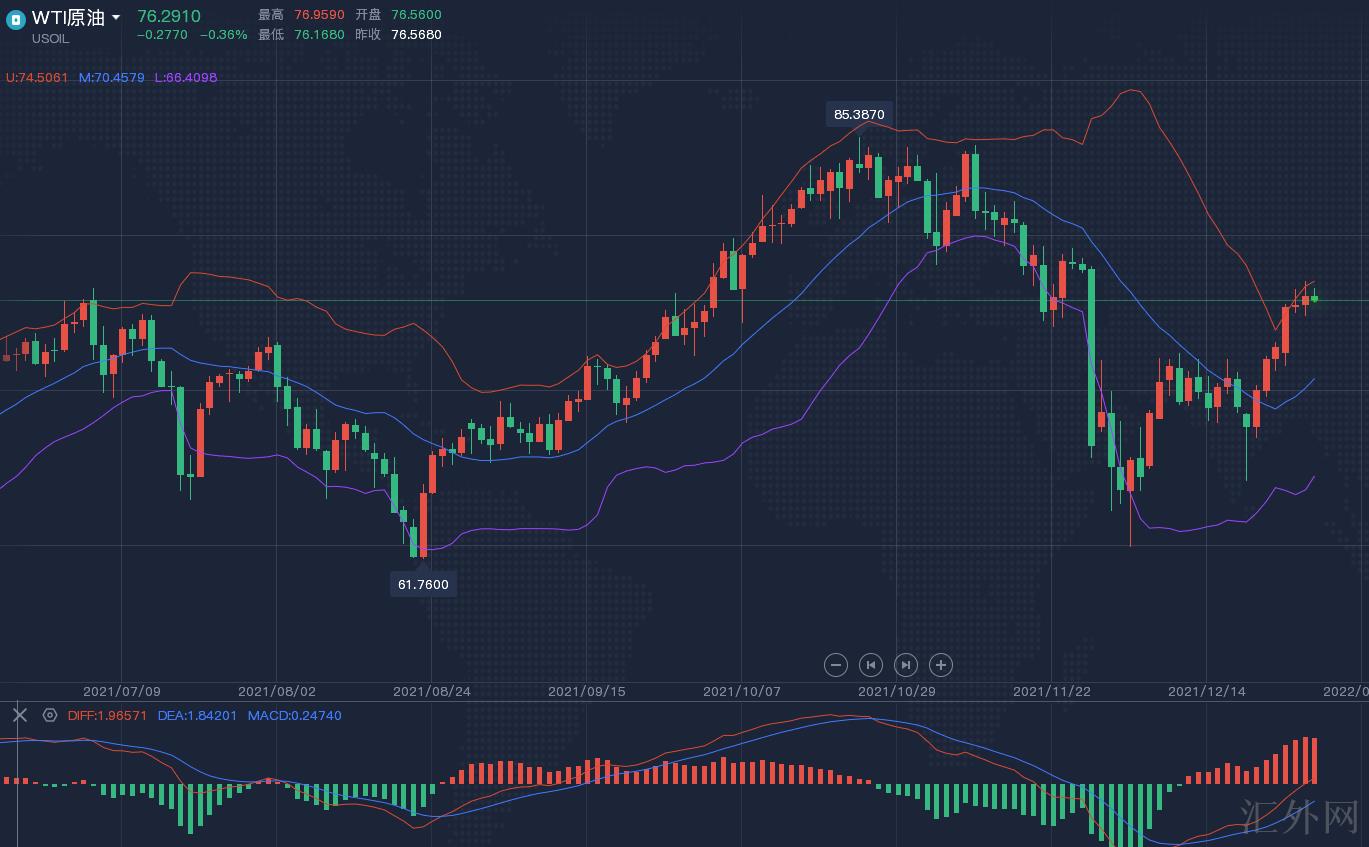Select the Bollinger lower band L:66.4098 label
Image resolution: width=1369 pixels, height=847 pixels.
[x=185, y=78]
